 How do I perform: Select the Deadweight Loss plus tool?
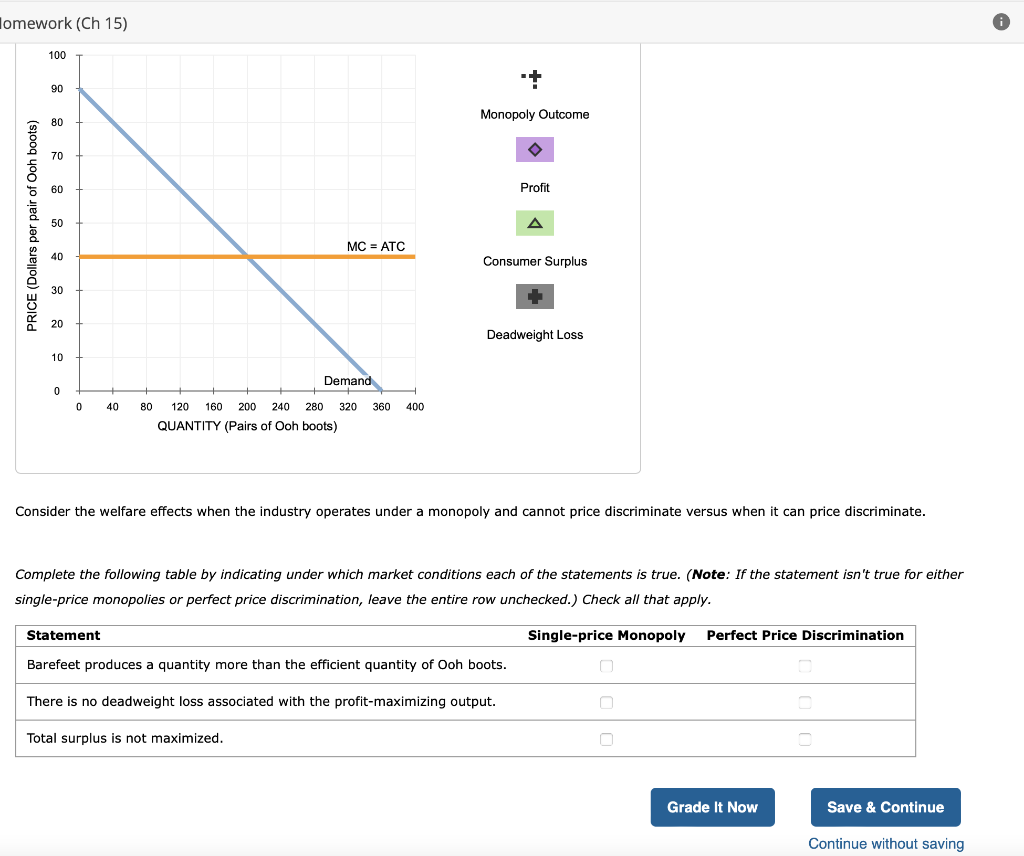click(x=535, y=296)
